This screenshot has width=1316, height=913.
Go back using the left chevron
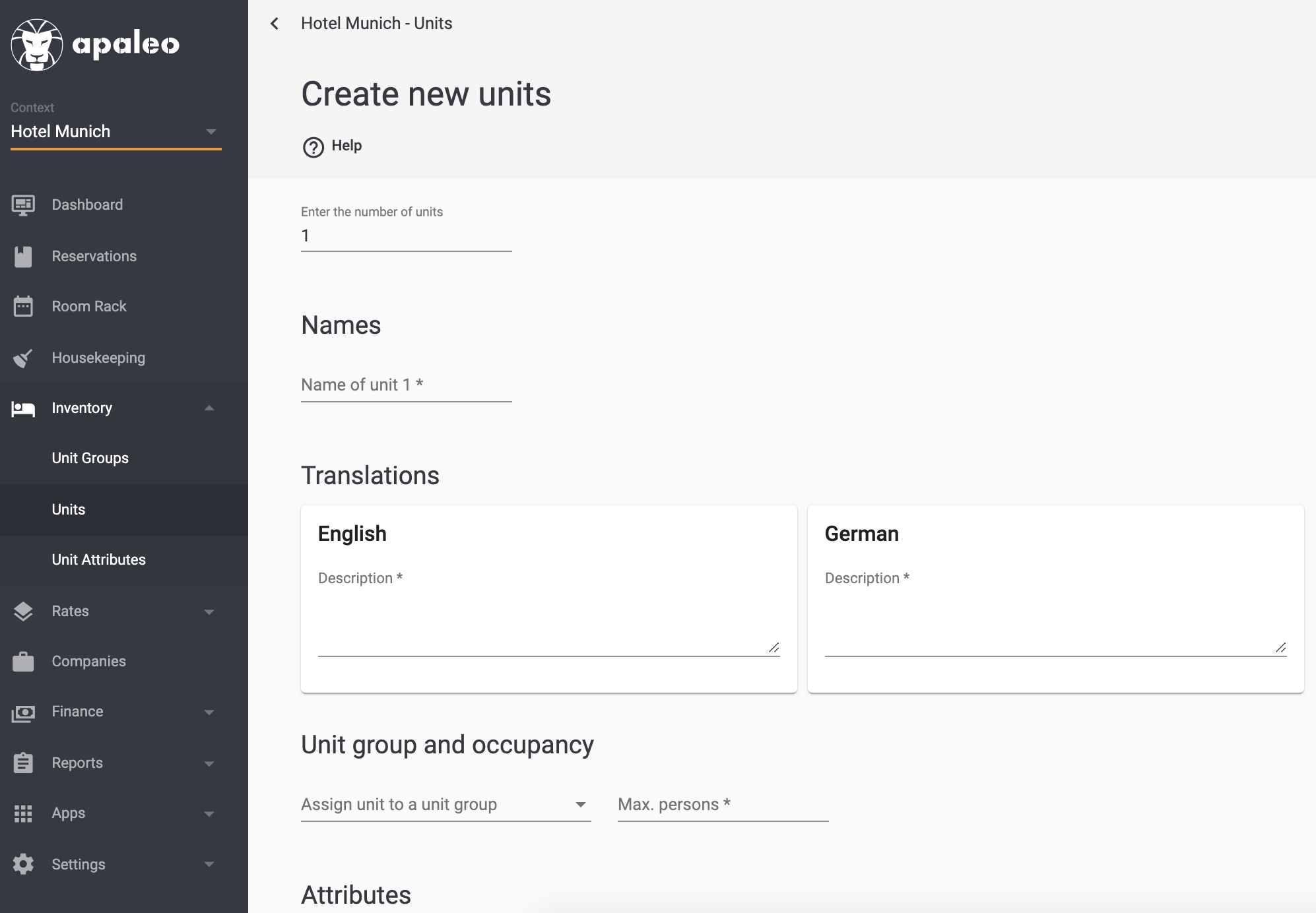click(x=275, y=24)
